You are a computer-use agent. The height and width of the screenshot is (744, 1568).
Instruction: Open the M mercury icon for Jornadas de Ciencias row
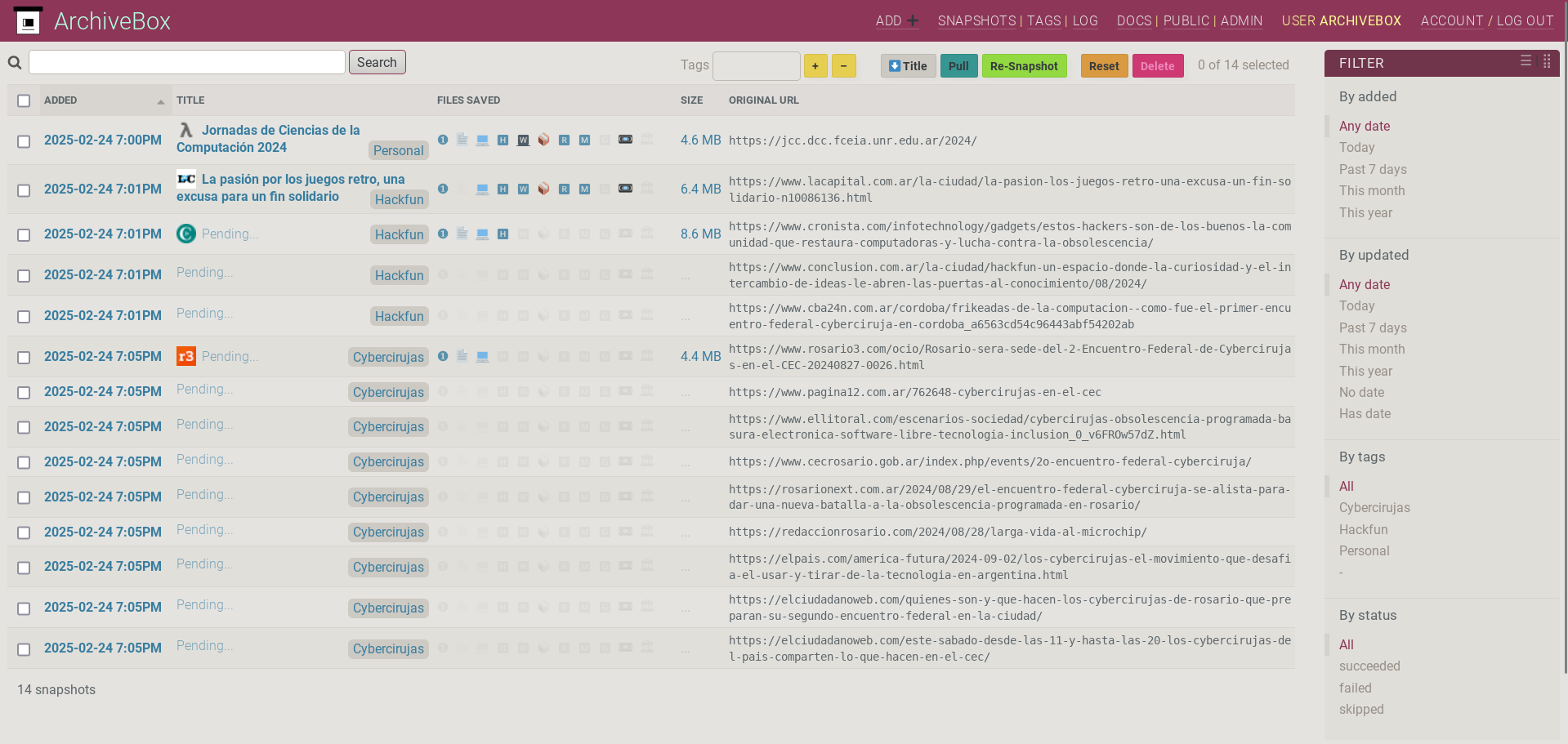584,140
